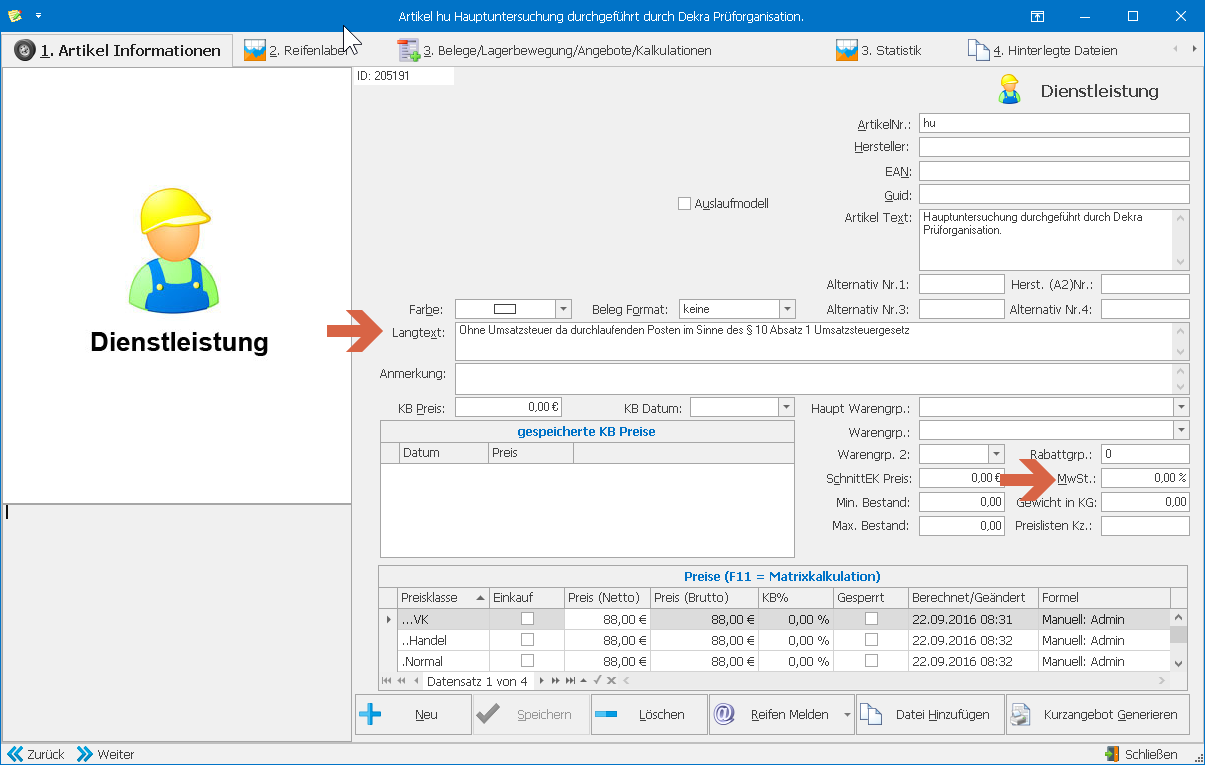Switch to 1. Artikel Informationen tab
Screen dimensions: 1205x765
(x=118, y=50)
